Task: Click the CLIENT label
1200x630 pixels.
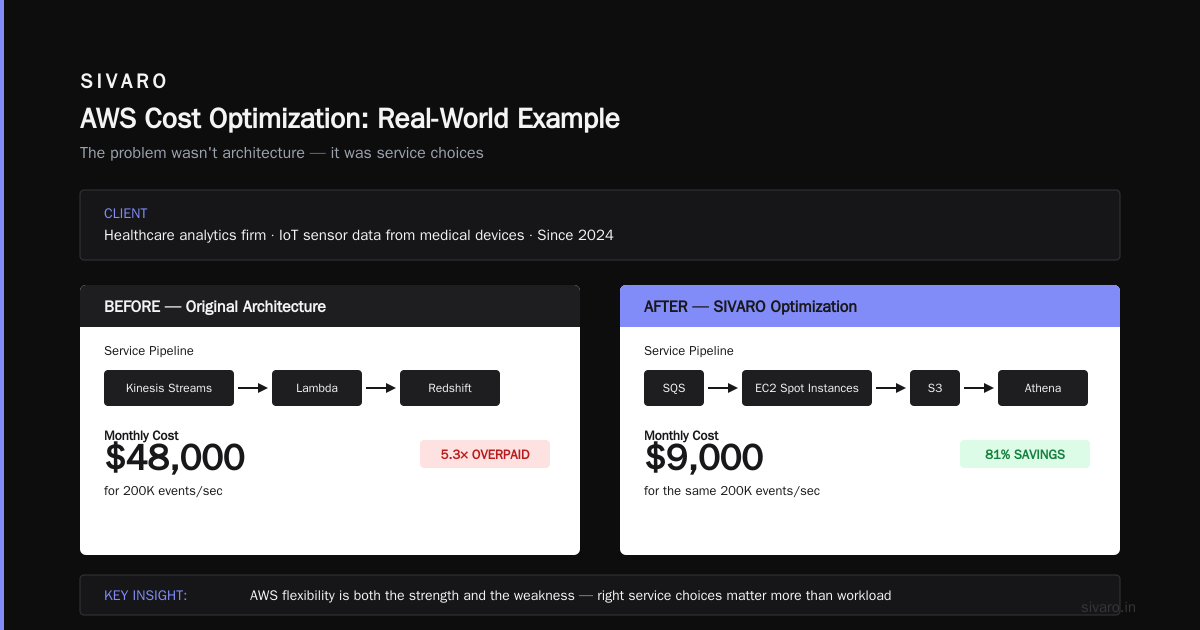Action: coord(126,213)
